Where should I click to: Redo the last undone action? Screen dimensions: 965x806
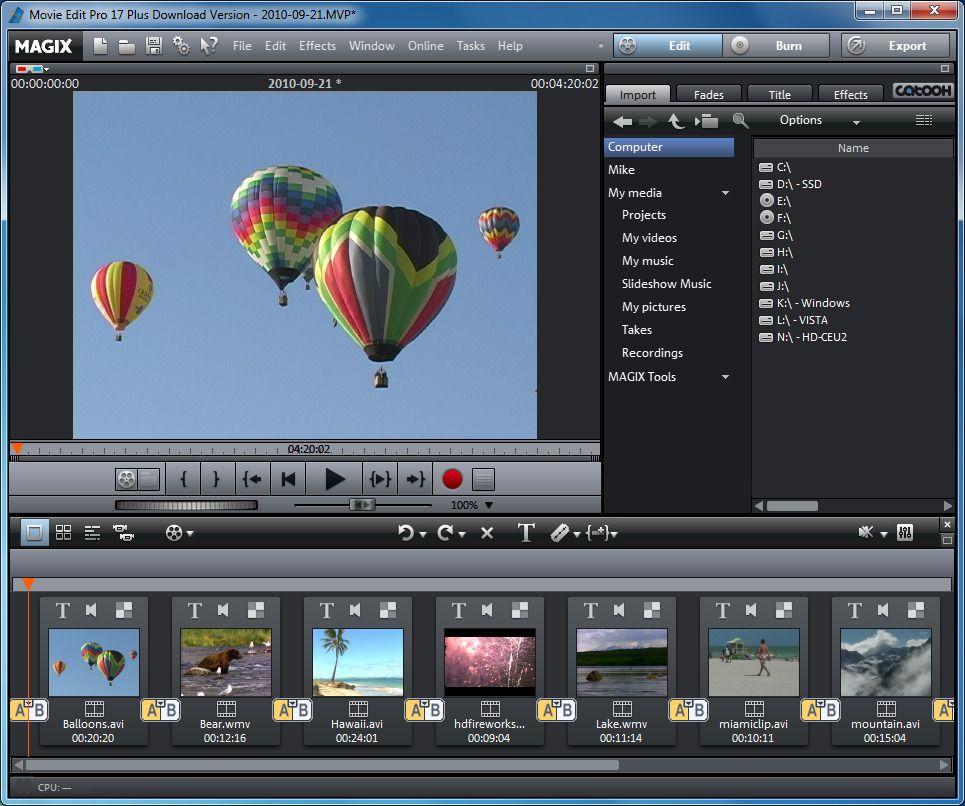coord(445,532)
